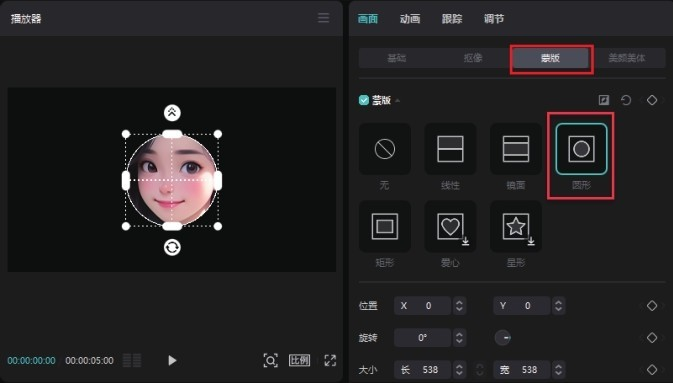Click the 长 length 538 field
The image size is (673, 383).
pyautogui.click(x=422, y=369)
